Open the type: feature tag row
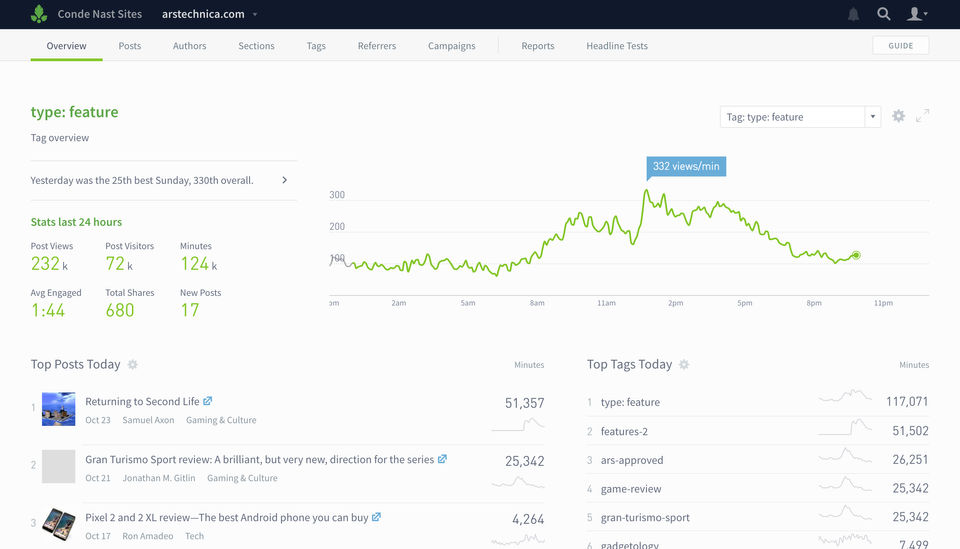Viewport: 960px width, 549px height. (757, 402)
